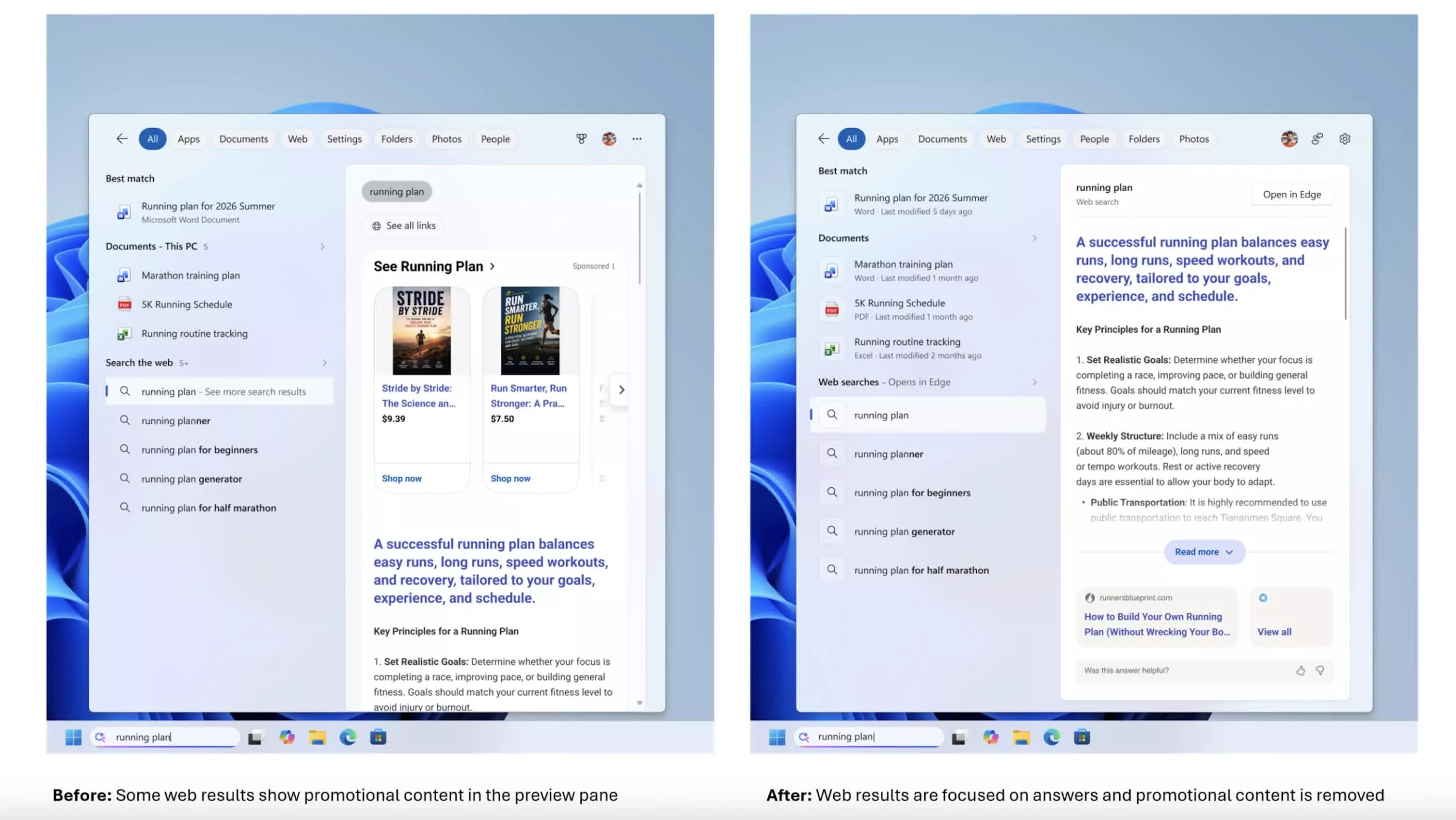This screenshot has width=1456, height=820.
Task: Select running plan generator in the After panel
Action: coord(927,532)
